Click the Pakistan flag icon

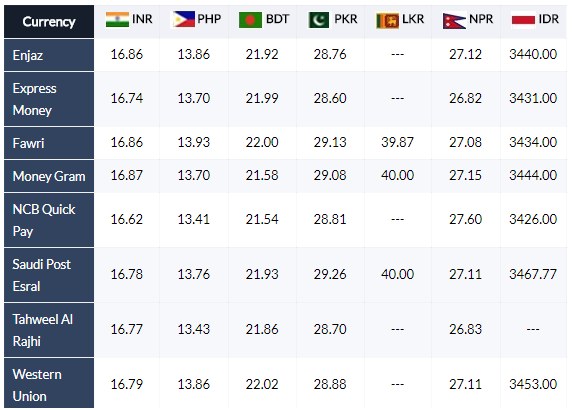pyautogui.click(x=318, y=20)
